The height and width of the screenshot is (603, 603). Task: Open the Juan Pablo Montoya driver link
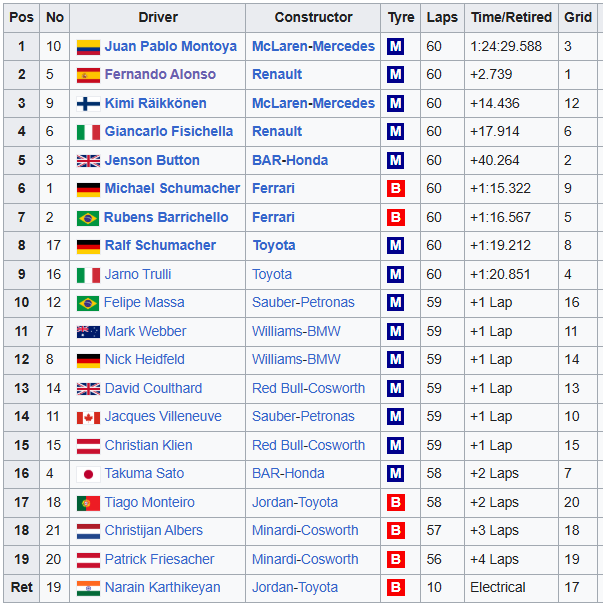click(x=171, y=47)
